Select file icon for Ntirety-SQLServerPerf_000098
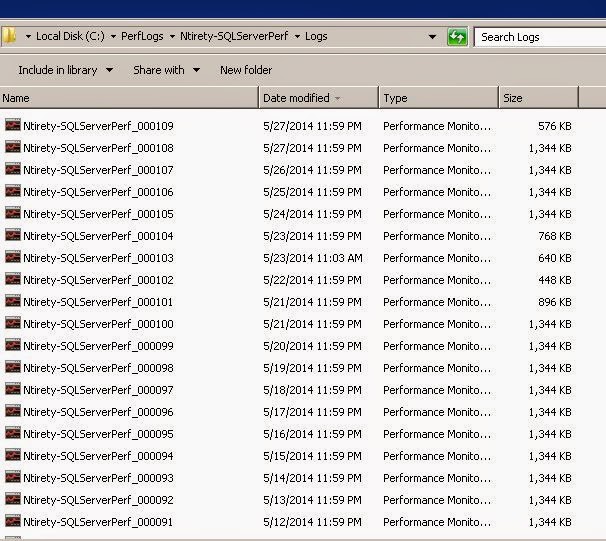This screenshot has height=541, width=606. coord(13,367)
